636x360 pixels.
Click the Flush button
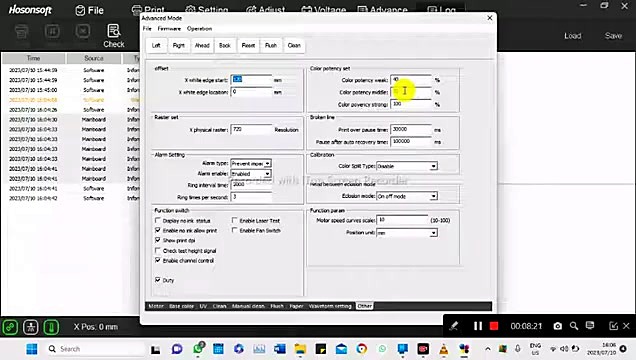point(271,45)
